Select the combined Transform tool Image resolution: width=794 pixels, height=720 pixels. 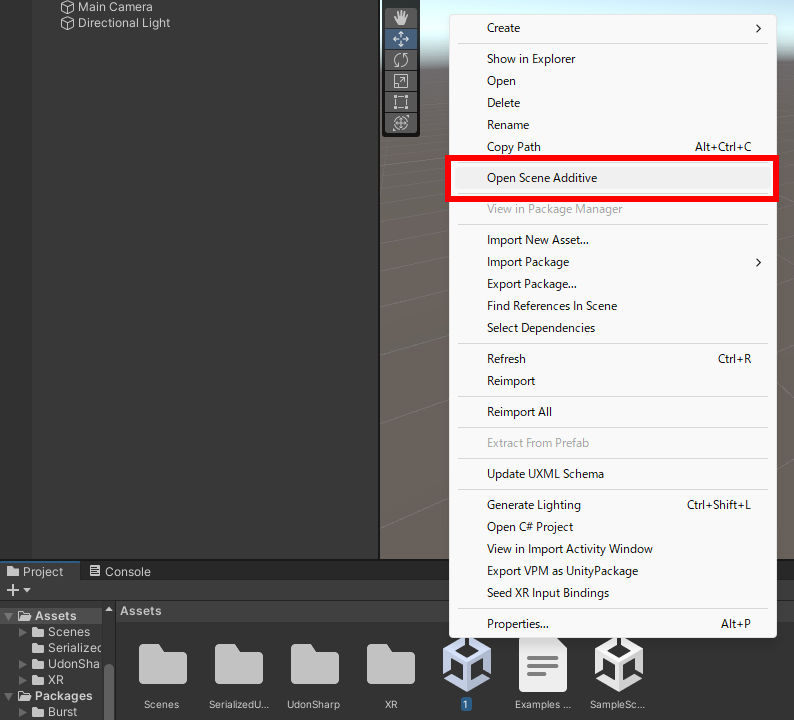click(x=401, y=123)
